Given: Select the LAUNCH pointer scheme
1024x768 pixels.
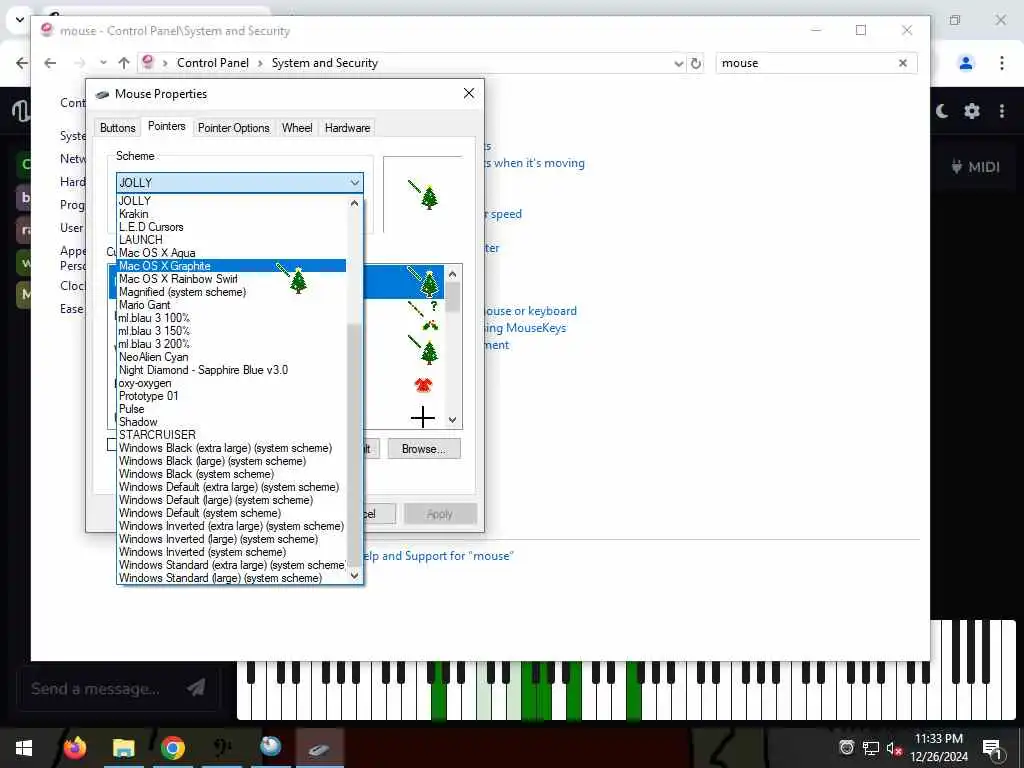Looking at the screenshot, I should (x=232, y=240).
